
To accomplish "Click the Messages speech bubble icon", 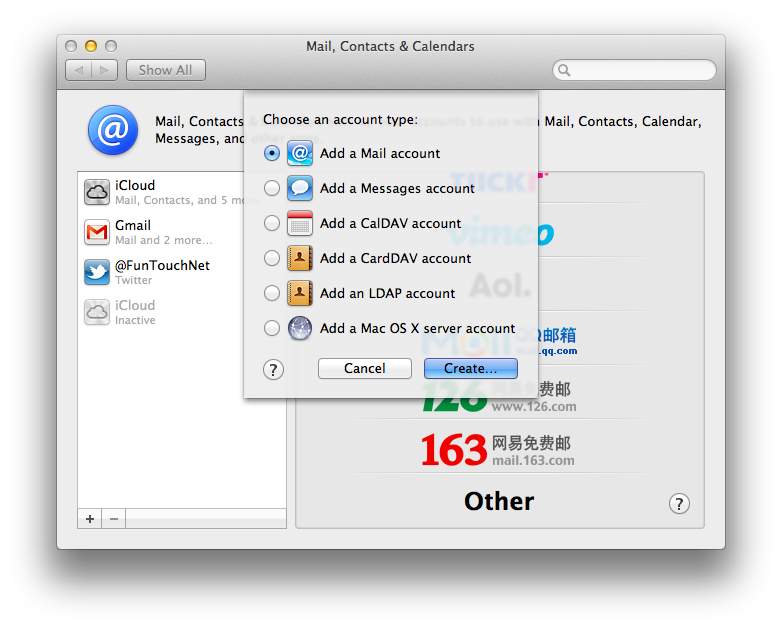I will pyautogui.click(x=300, y=188).
